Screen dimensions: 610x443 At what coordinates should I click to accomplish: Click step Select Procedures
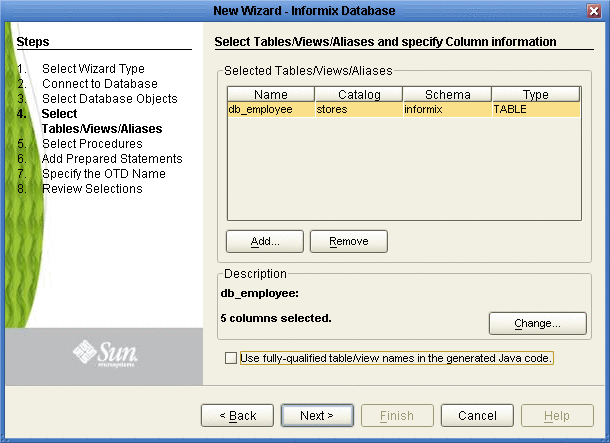point(92,144)
